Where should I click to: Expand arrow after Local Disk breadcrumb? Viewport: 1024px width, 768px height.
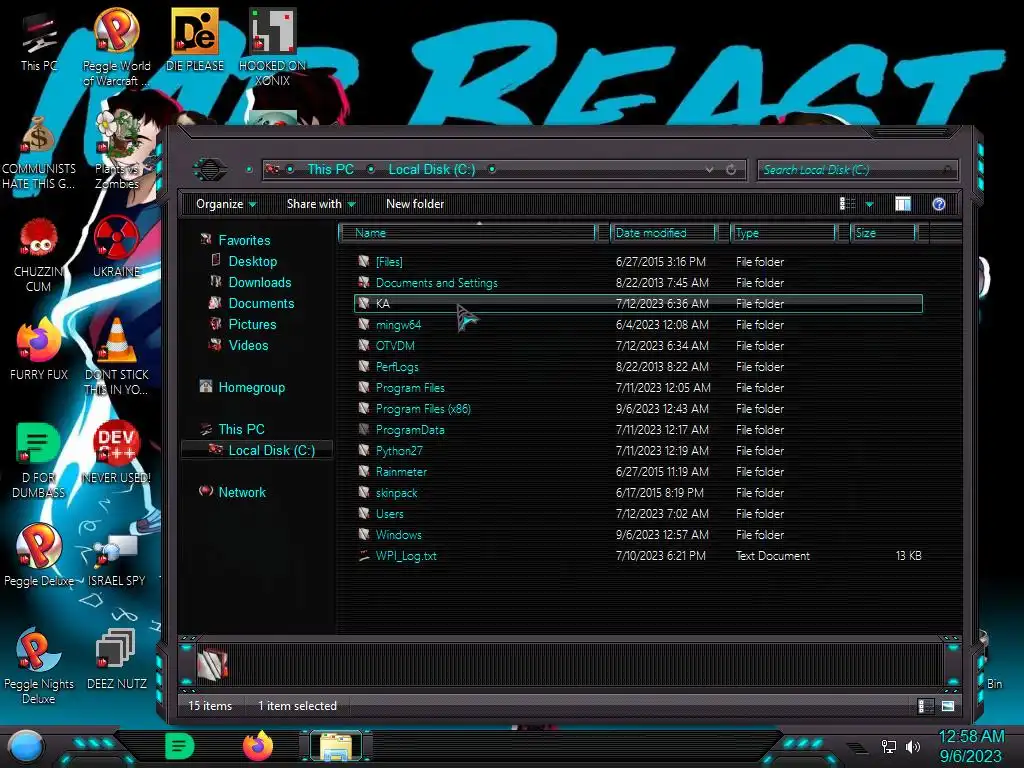(492, 170)
